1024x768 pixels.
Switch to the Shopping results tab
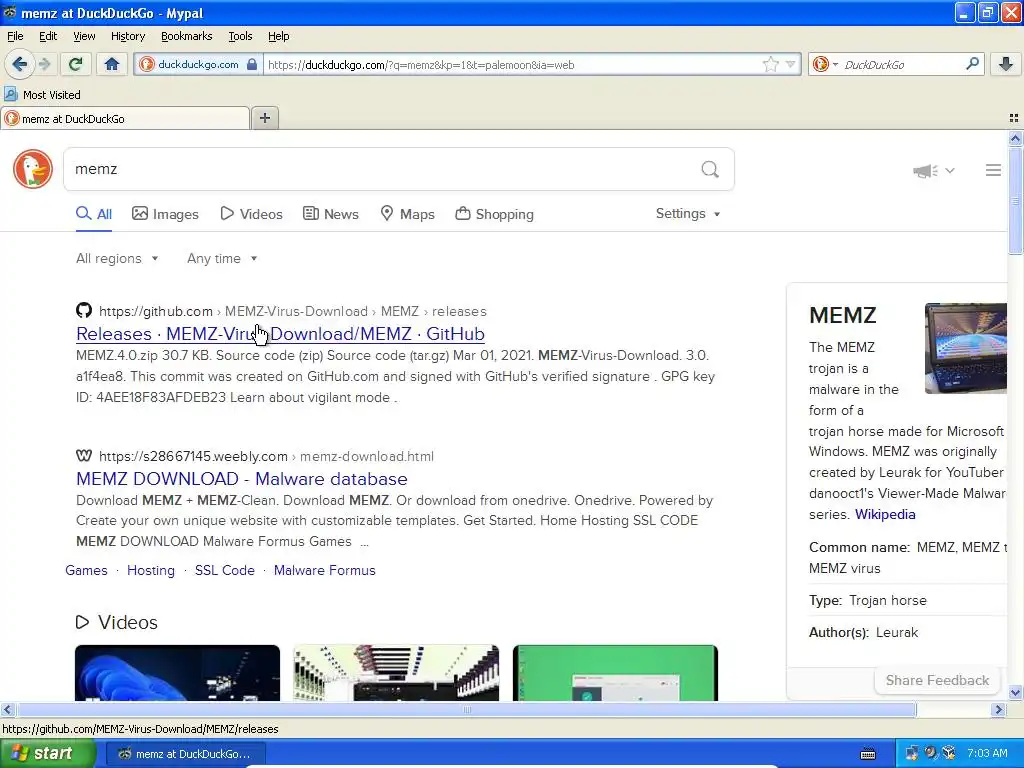coord(494,214)
